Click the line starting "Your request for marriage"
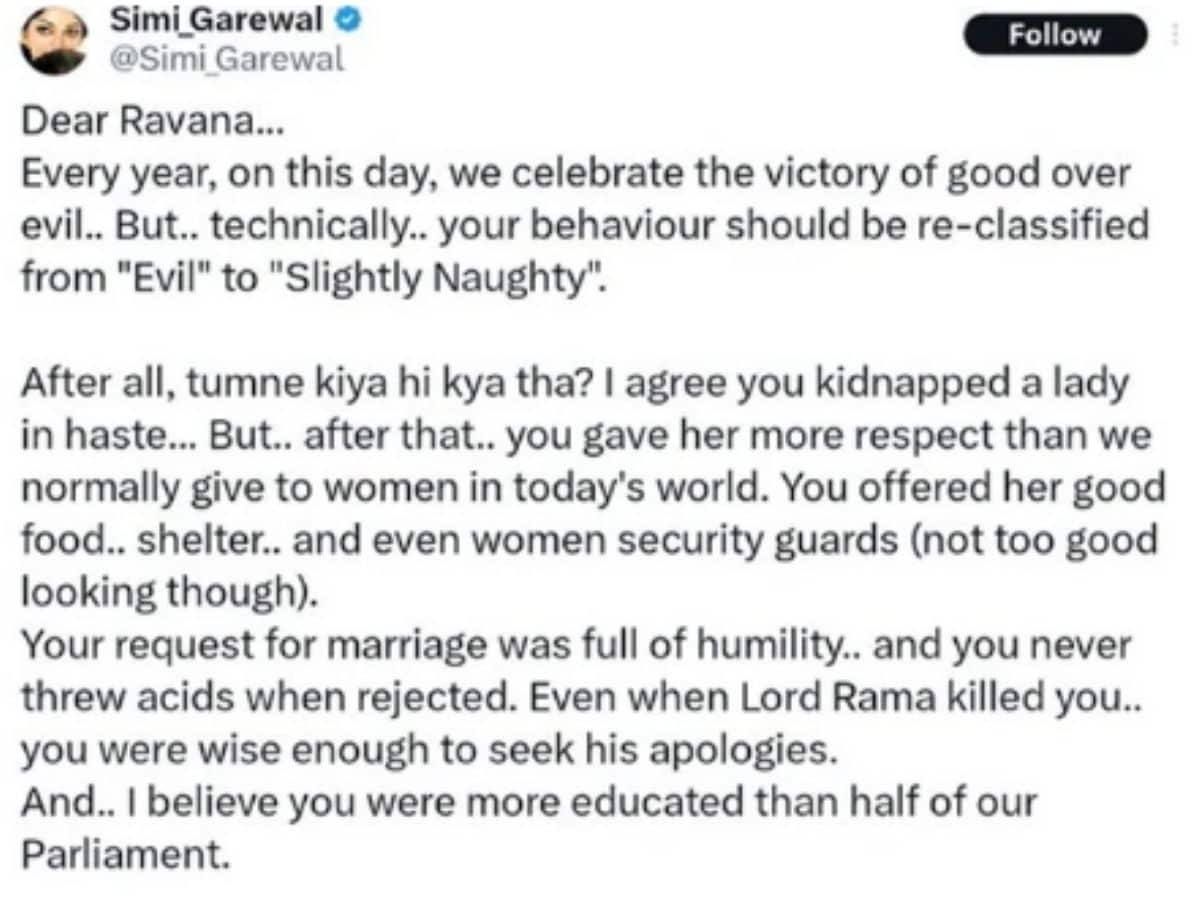Screen dimensions: 1200x900 point(575,646)
